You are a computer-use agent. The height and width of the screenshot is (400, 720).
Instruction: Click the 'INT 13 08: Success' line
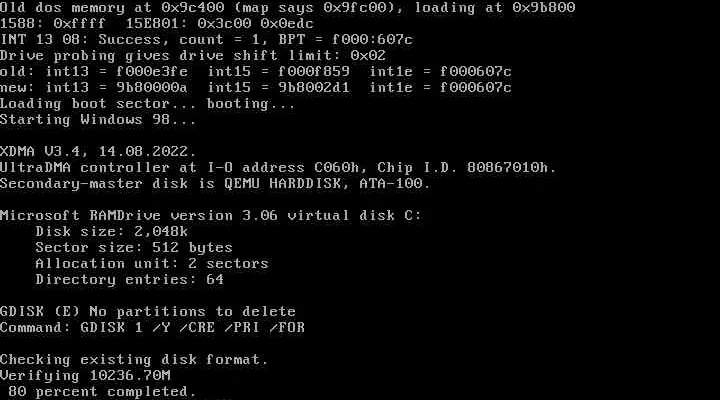click(x=206, y=39)
